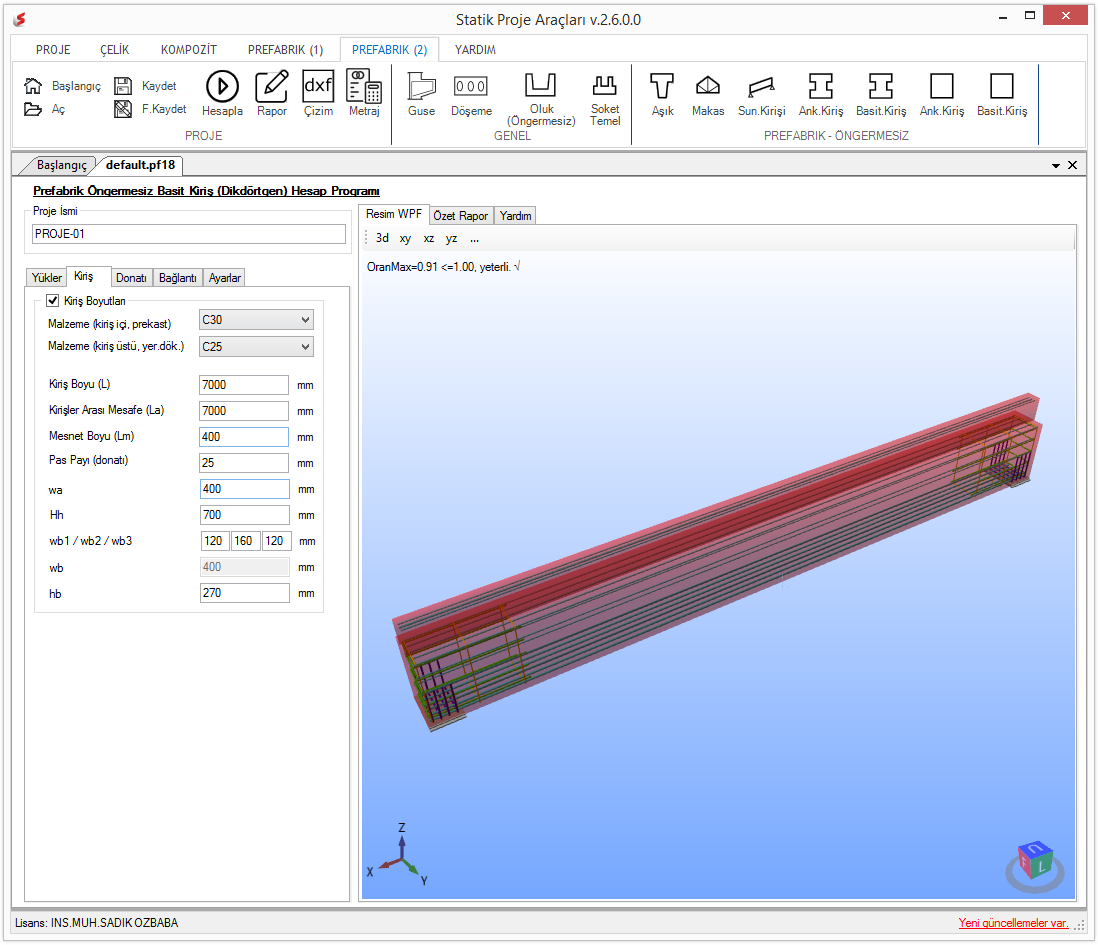Switch the view to xy plane
1098x945 pixels.
(405, 239)
